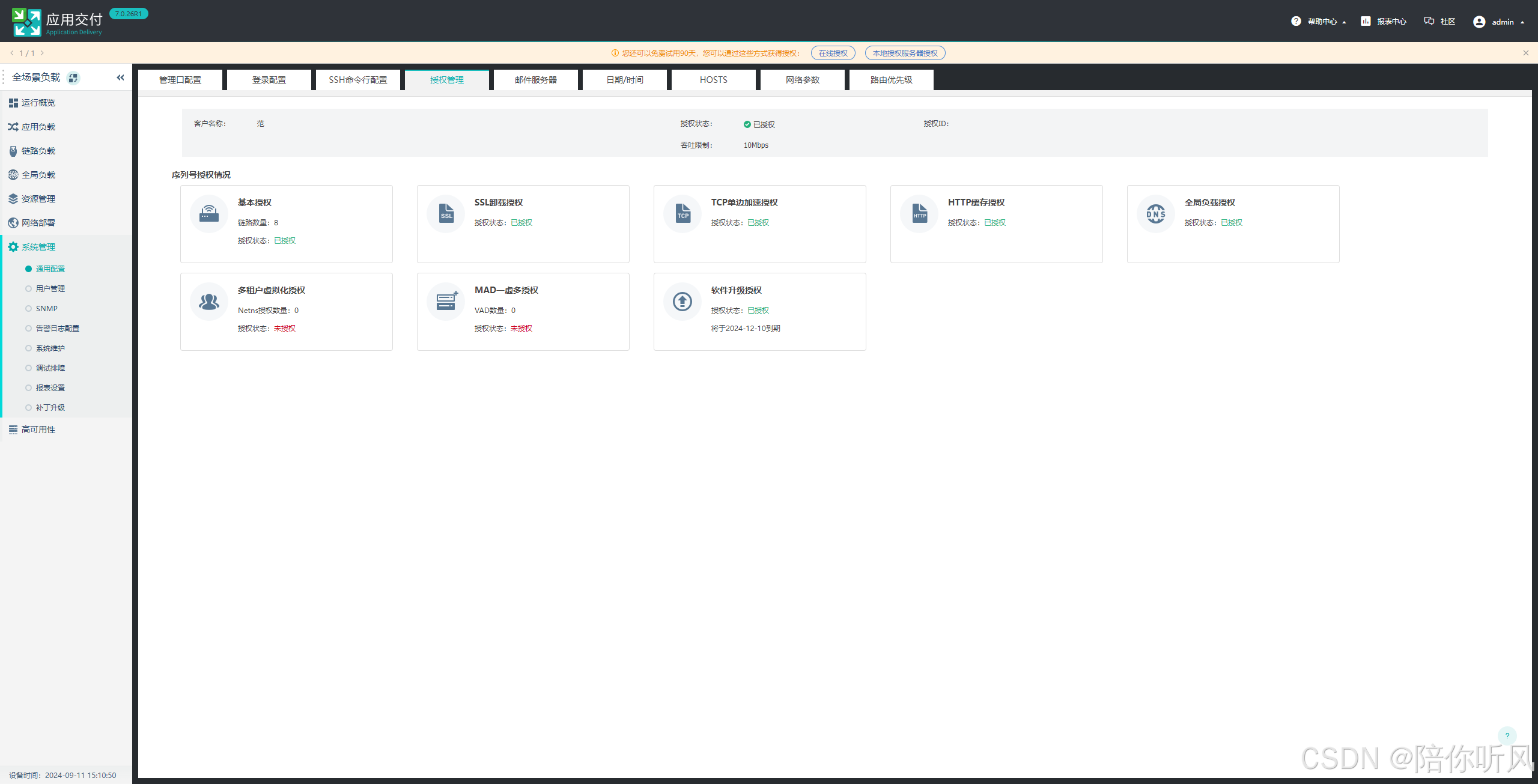1538x784 pixels.
Task: Click the basic license router icon
Action: [209, 214]
